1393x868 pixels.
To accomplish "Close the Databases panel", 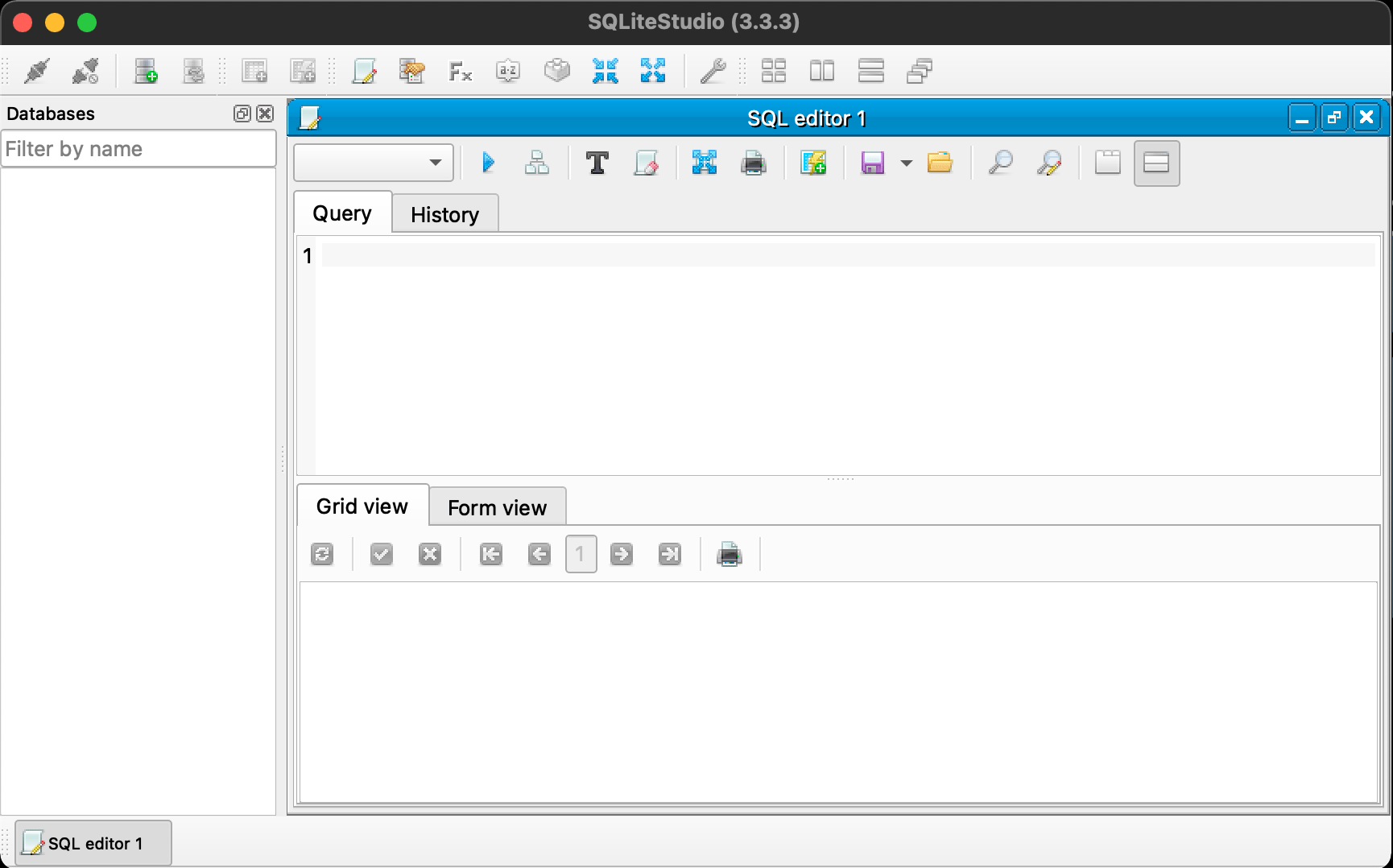I will [265, 114].
